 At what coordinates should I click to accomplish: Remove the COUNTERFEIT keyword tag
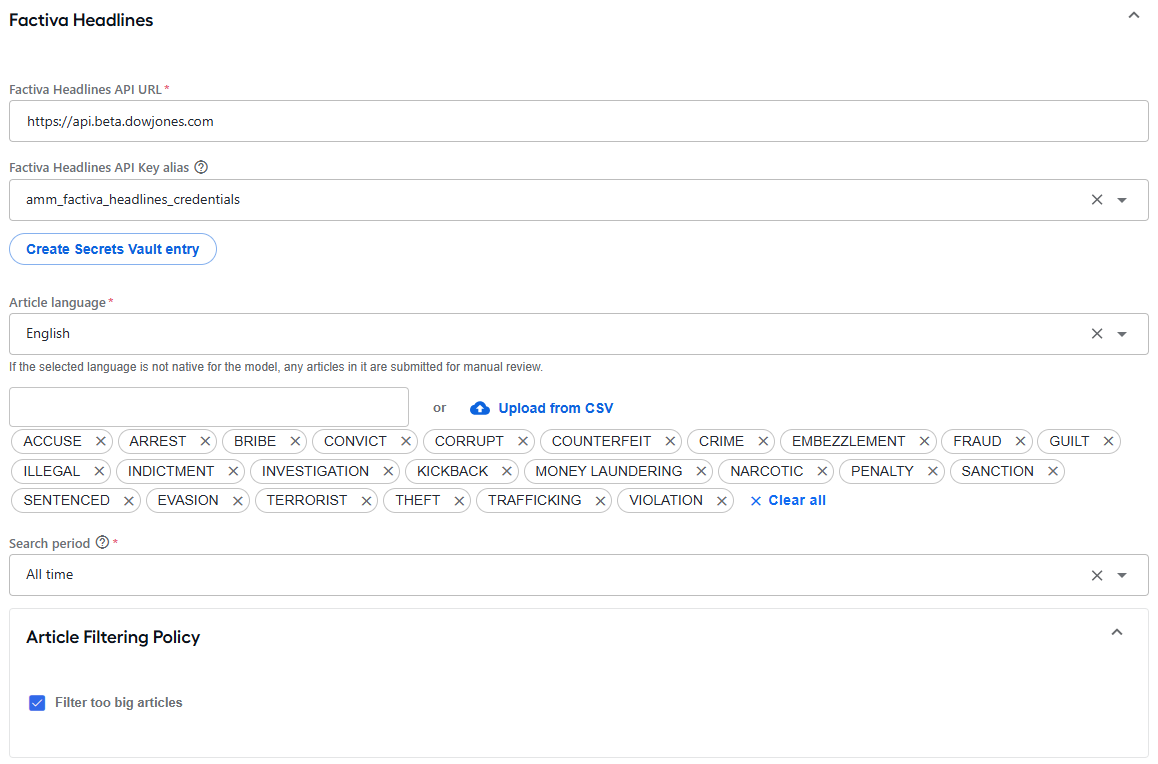coord(670,441)
